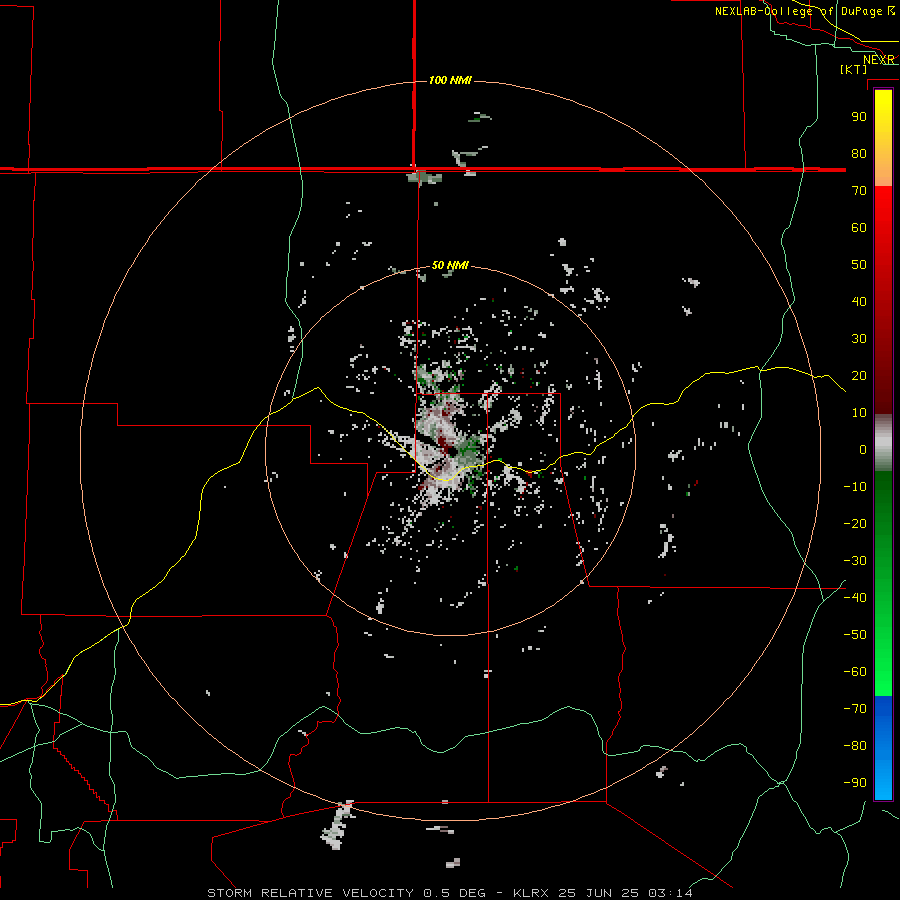Screen dimensions: 900x900
Task: Click the NEXLAB-College of DuPage header text
Action: click(x=799, y=11)
